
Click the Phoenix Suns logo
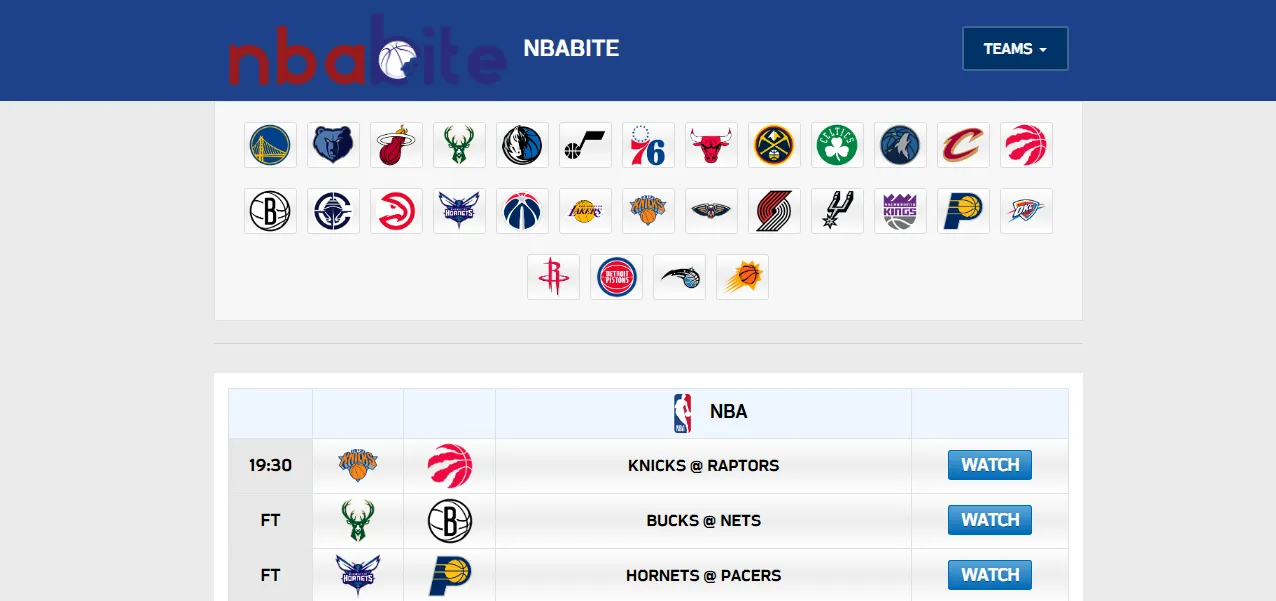(742, 277)
